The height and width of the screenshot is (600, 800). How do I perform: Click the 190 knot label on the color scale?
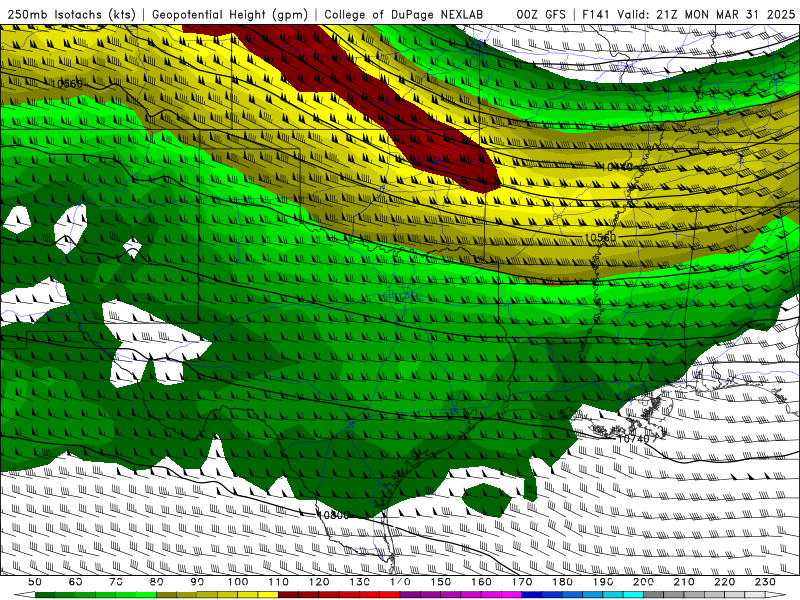[603, 582]
